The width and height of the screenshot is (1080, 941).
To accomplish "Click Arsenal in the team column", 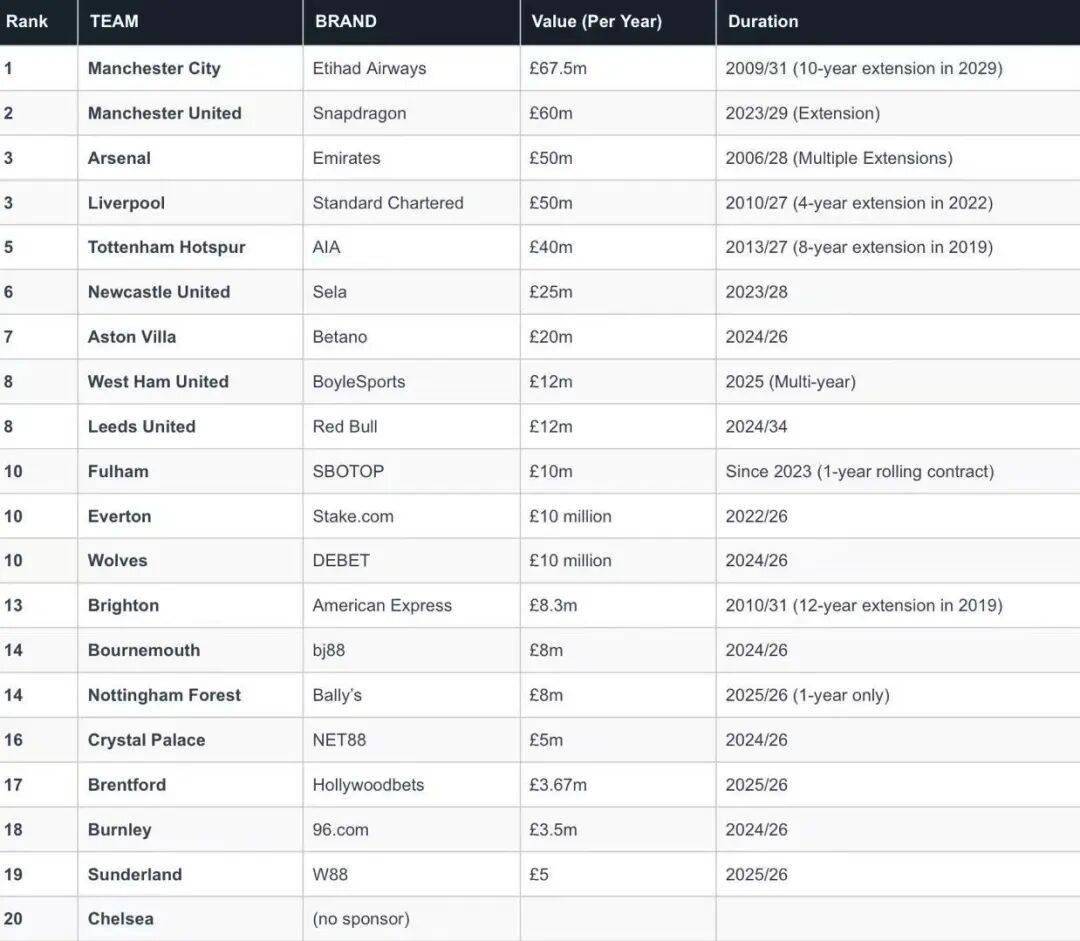I will point(119,158).
